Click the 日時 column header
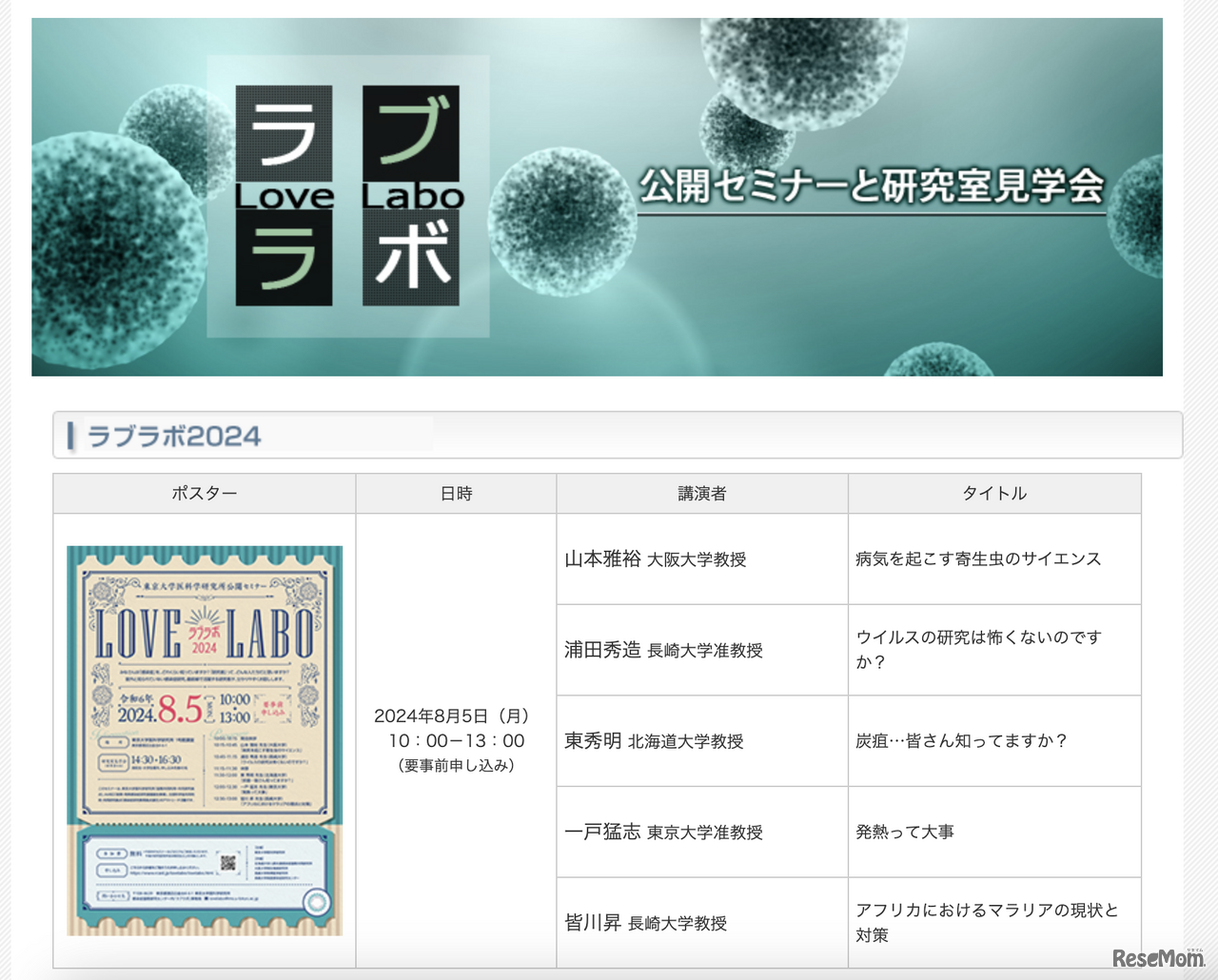 [x=456, y=493]
